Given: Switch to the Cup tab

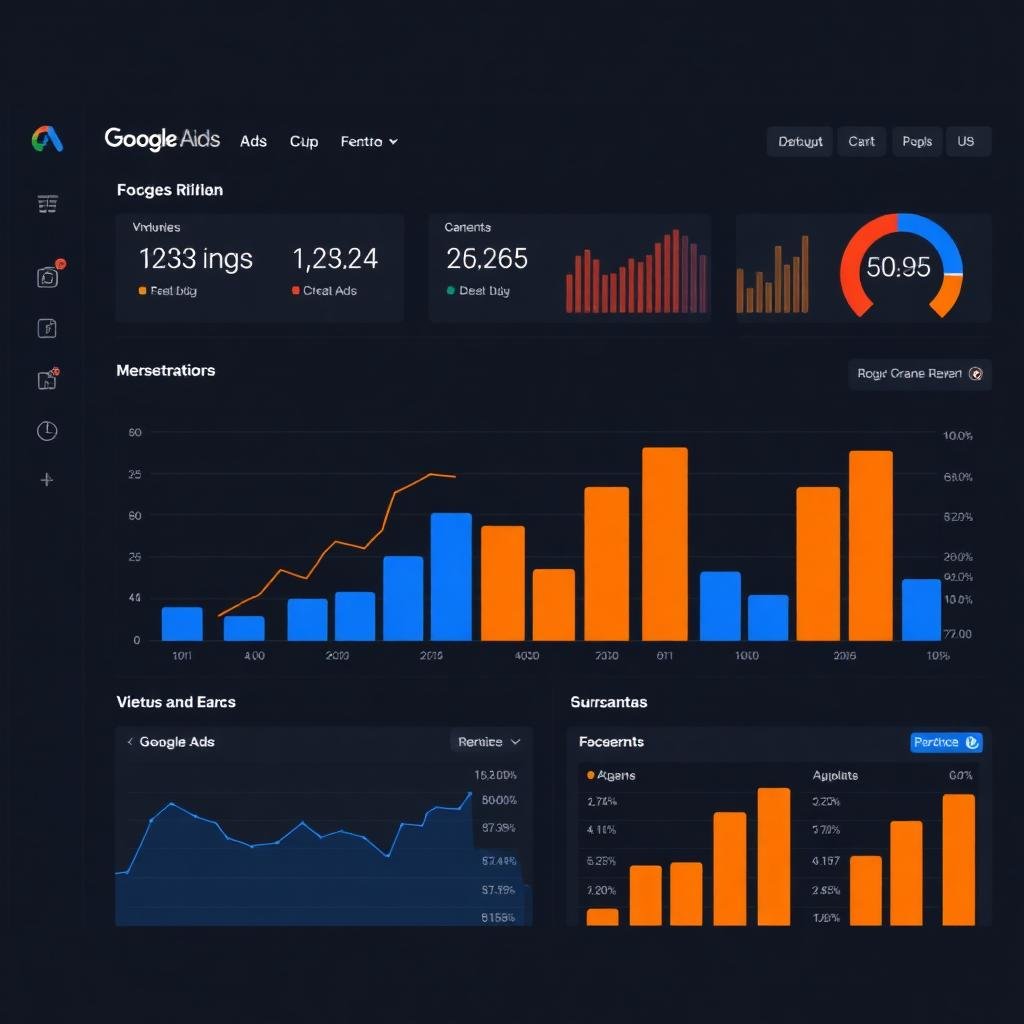Looking at the screenshot, I should click(304, 141).
